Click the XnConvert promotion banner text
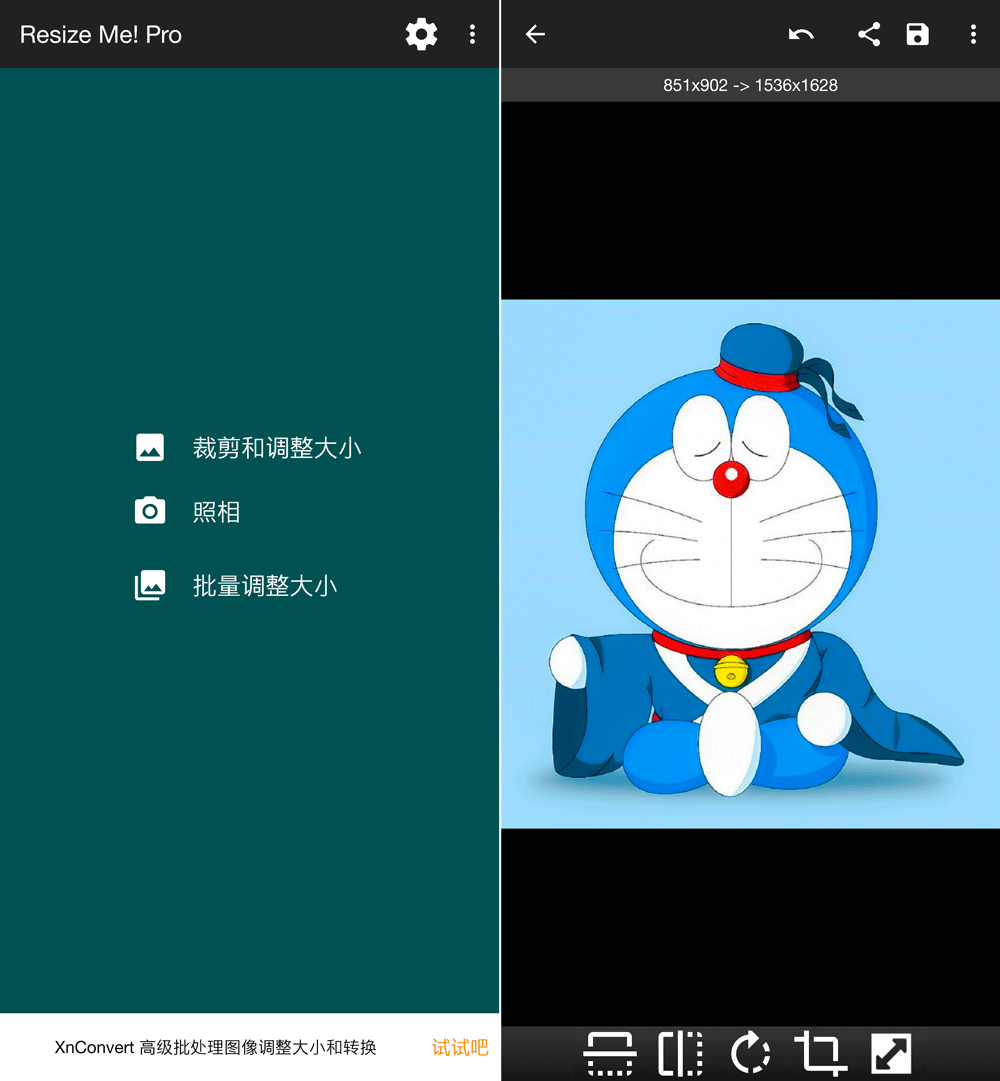This screenshot has width=1000, height=1081. click(x=215, y=1047)
